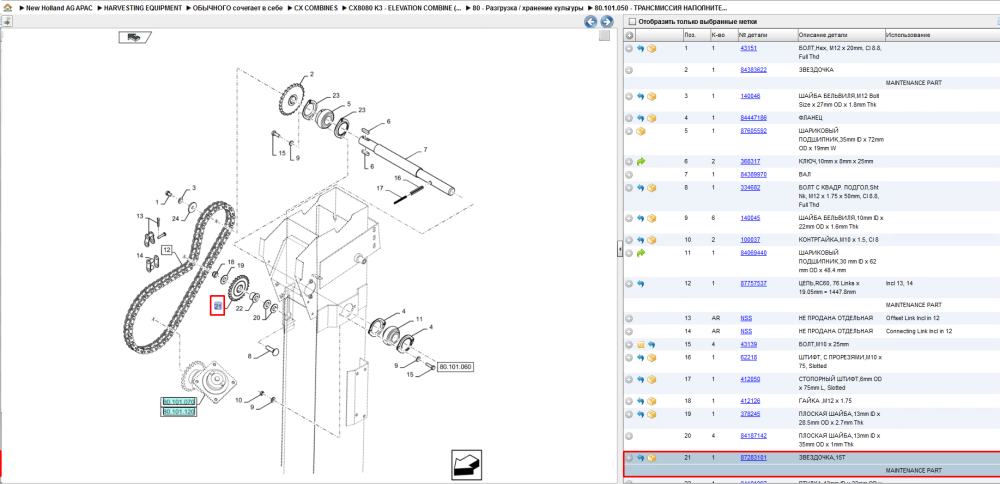Click blue arrow icon for part 87757537

[641, 283]
